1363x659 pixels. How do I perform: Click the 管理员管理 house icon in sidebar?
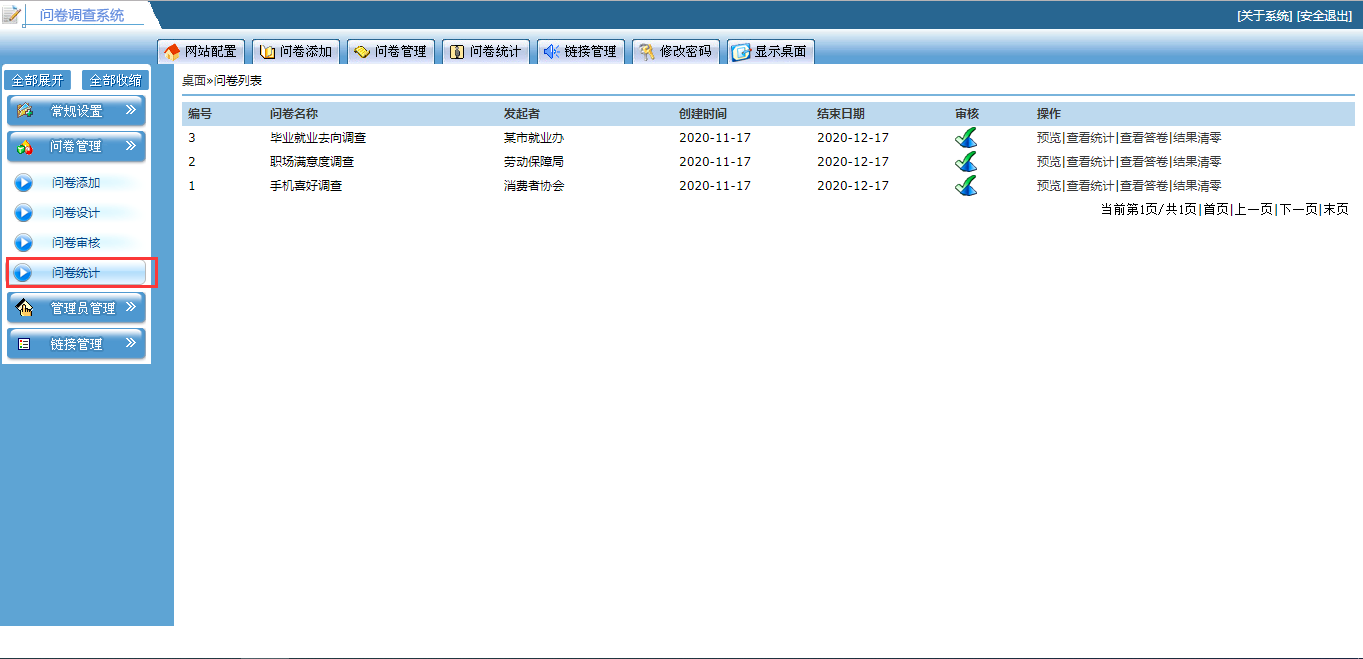[26, 308]
